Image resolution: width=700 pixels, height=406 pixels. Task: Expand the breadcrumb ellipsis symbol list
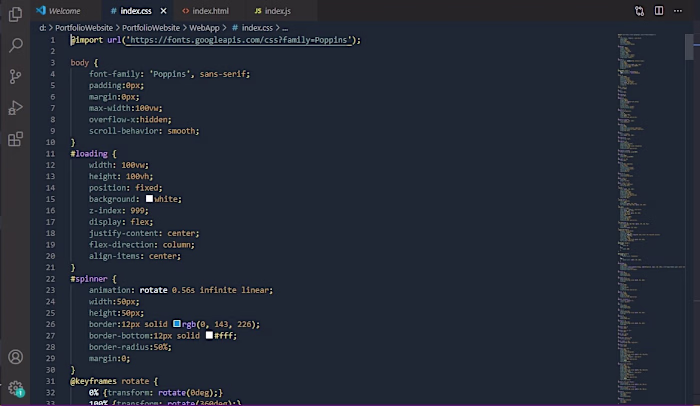click(285, 28)
